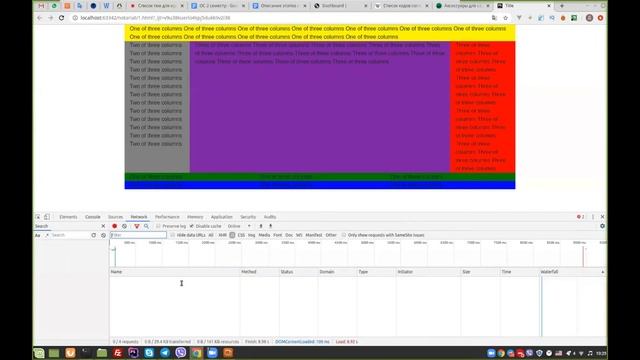
Task: Open Viber from the taskbar
Action: point(180,353)
